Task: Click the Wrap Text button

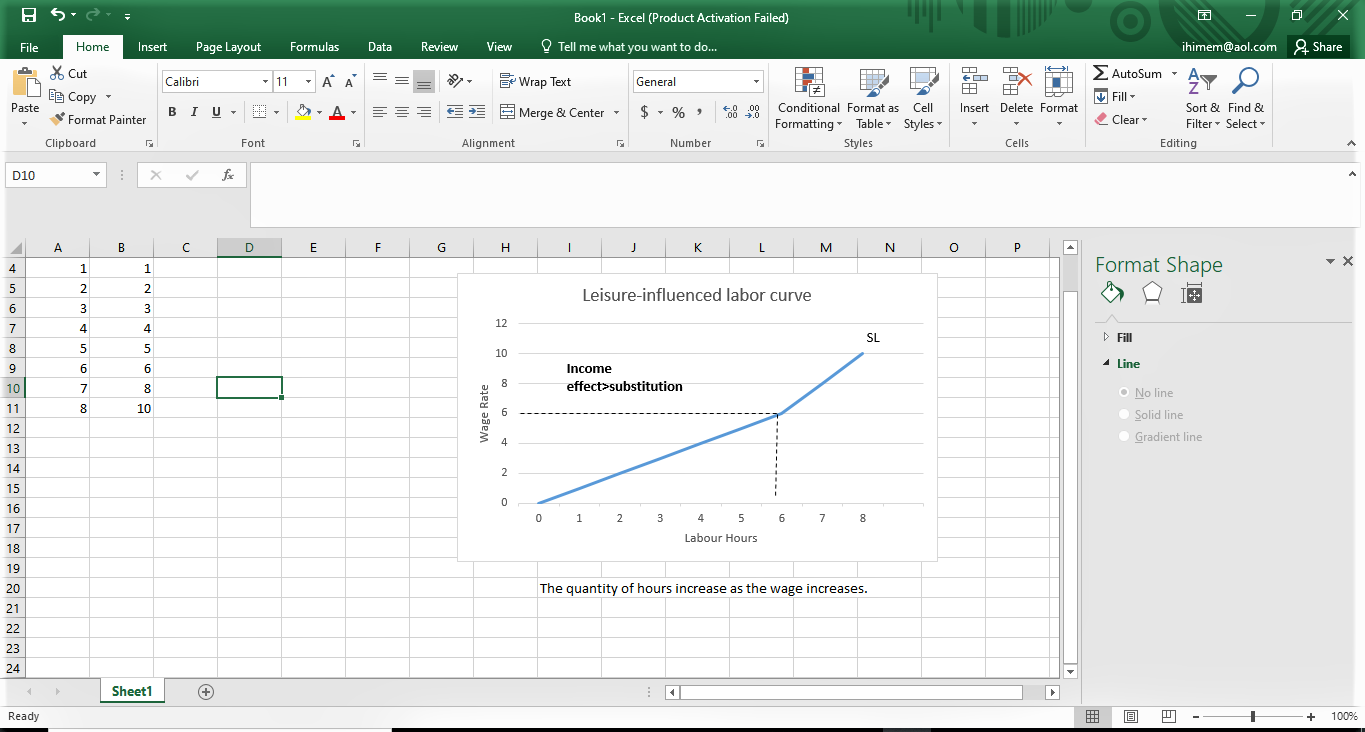Action: point(535,82)
